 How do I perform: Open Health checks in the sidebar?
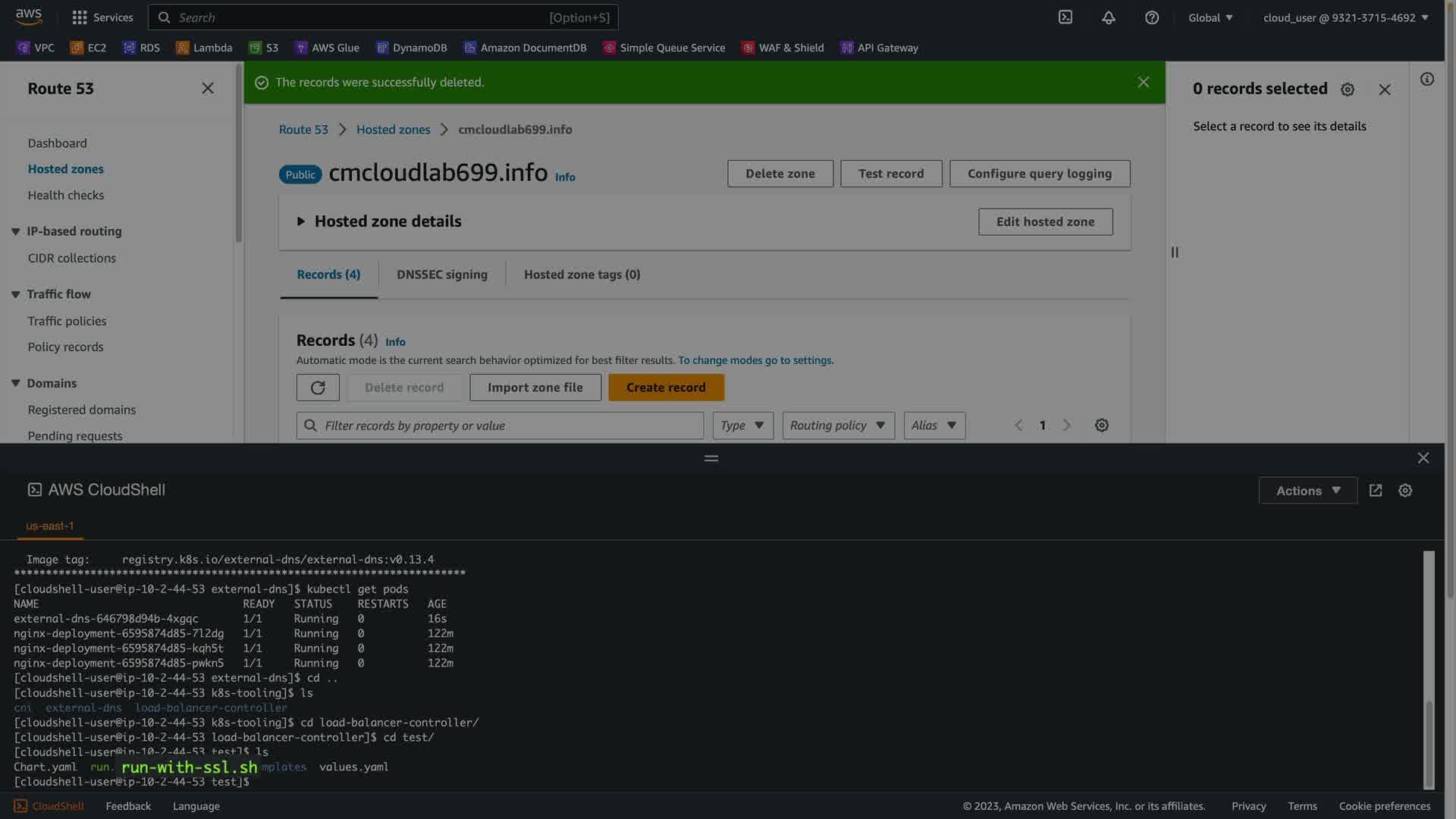pos(66,195)
